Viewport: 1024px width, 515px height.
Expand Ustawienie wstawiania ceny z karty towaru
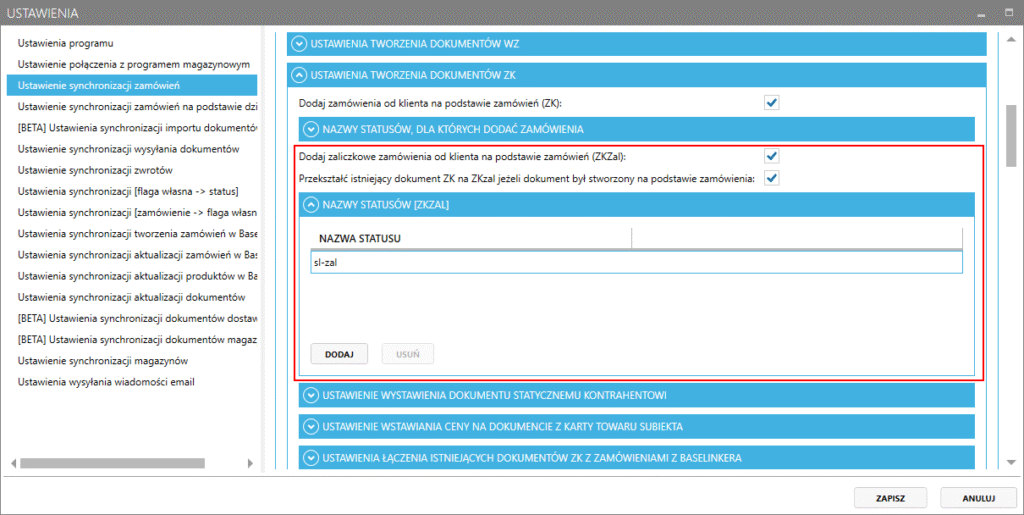click(309, 426)
